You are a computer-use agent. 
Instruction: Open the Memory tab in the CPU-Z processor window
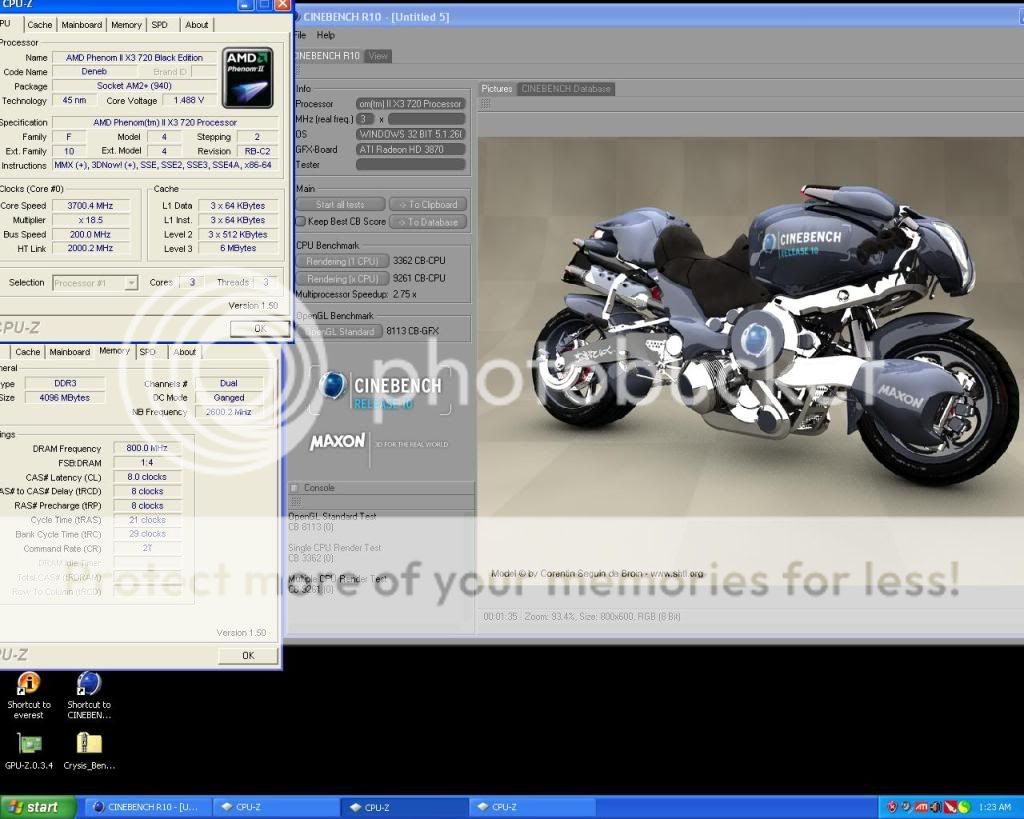126,25
